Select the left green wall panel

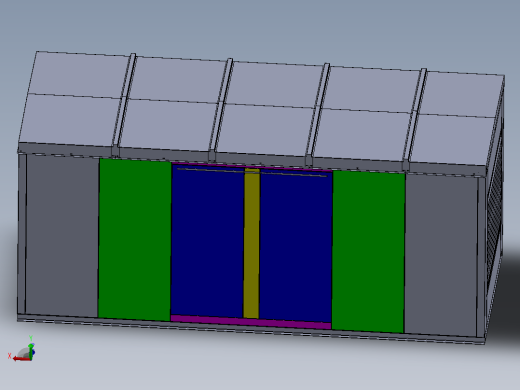(x=135, y=239)
